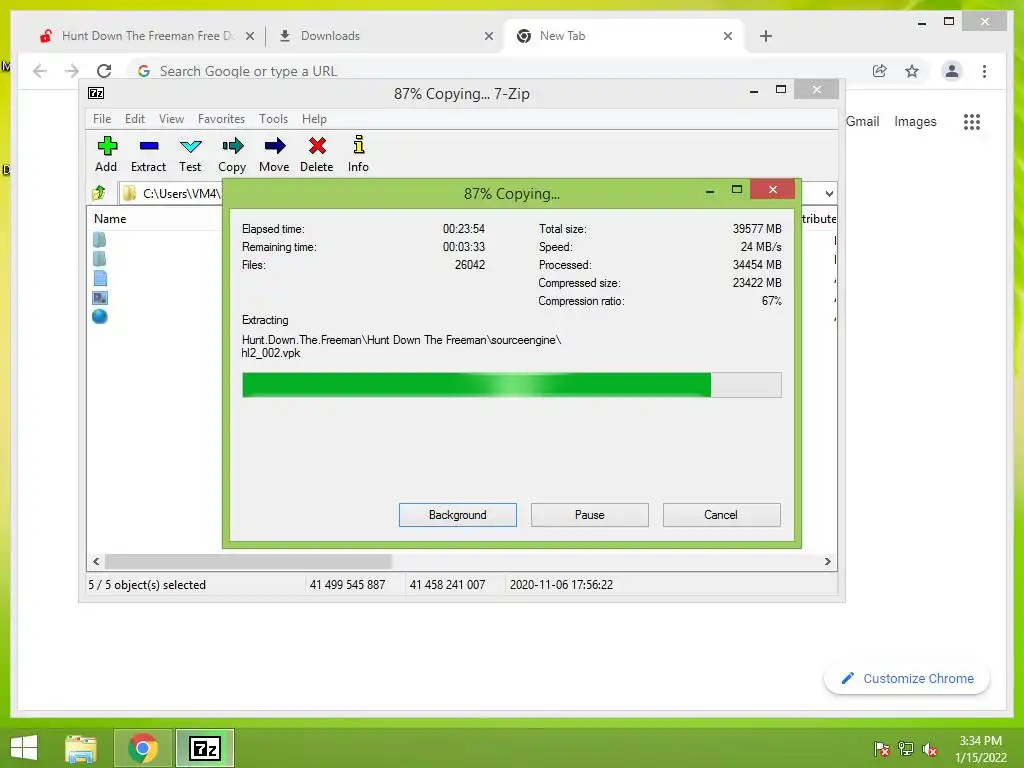Open the View menu in 7-Zip
This screenshot has height=768, width=1024.
pos(171,119)
